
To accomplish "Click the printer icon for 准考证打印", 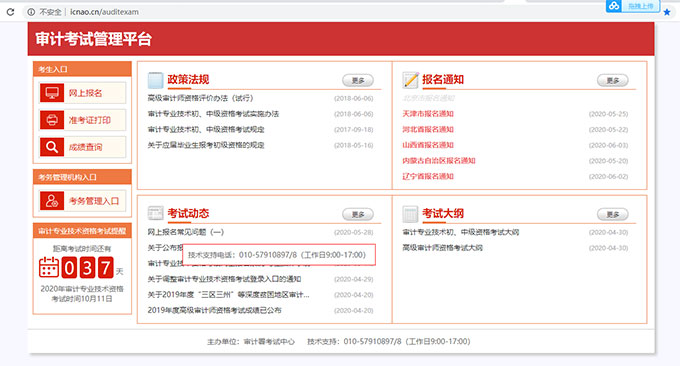I will coord(52,120).
